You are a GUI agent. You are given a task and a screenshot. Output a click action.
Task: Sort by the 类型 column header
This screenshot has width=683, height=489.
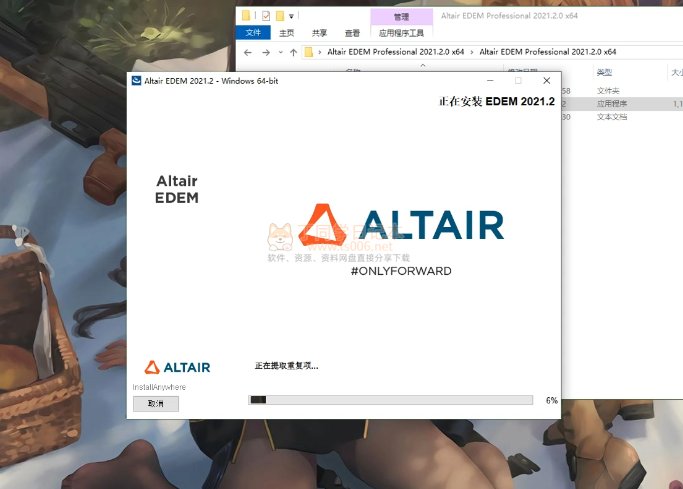[x=604, y=72]
